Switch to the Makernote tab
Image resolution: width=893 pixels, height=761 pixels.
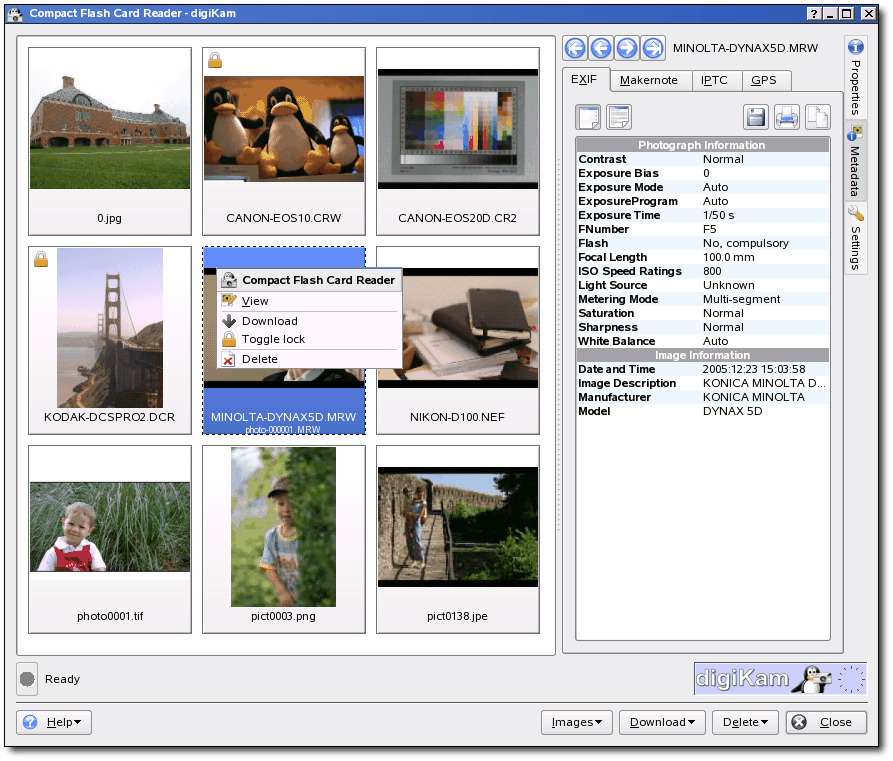click(x=649, y=80)
